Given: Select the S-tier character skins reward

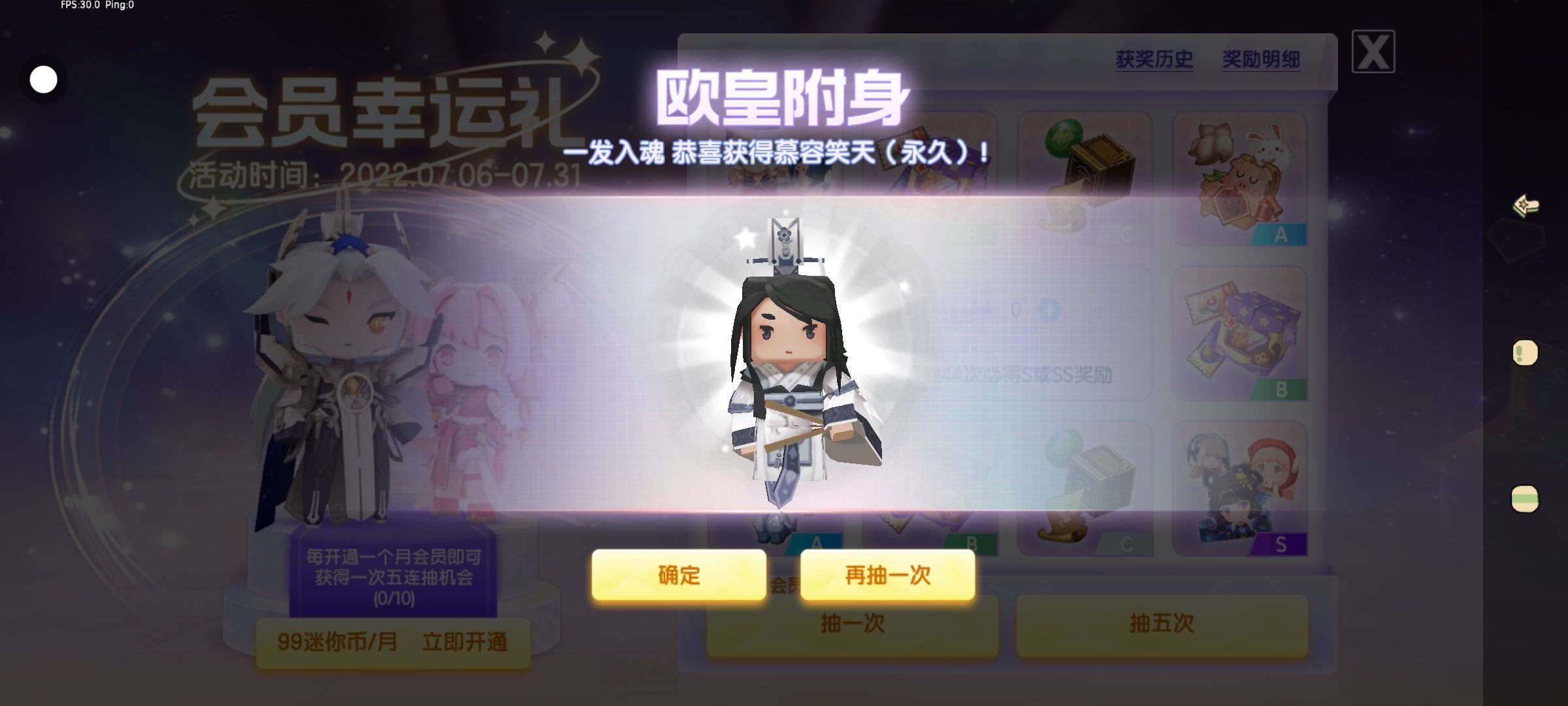Looking at the screenshot, I should click(1239, 489).
